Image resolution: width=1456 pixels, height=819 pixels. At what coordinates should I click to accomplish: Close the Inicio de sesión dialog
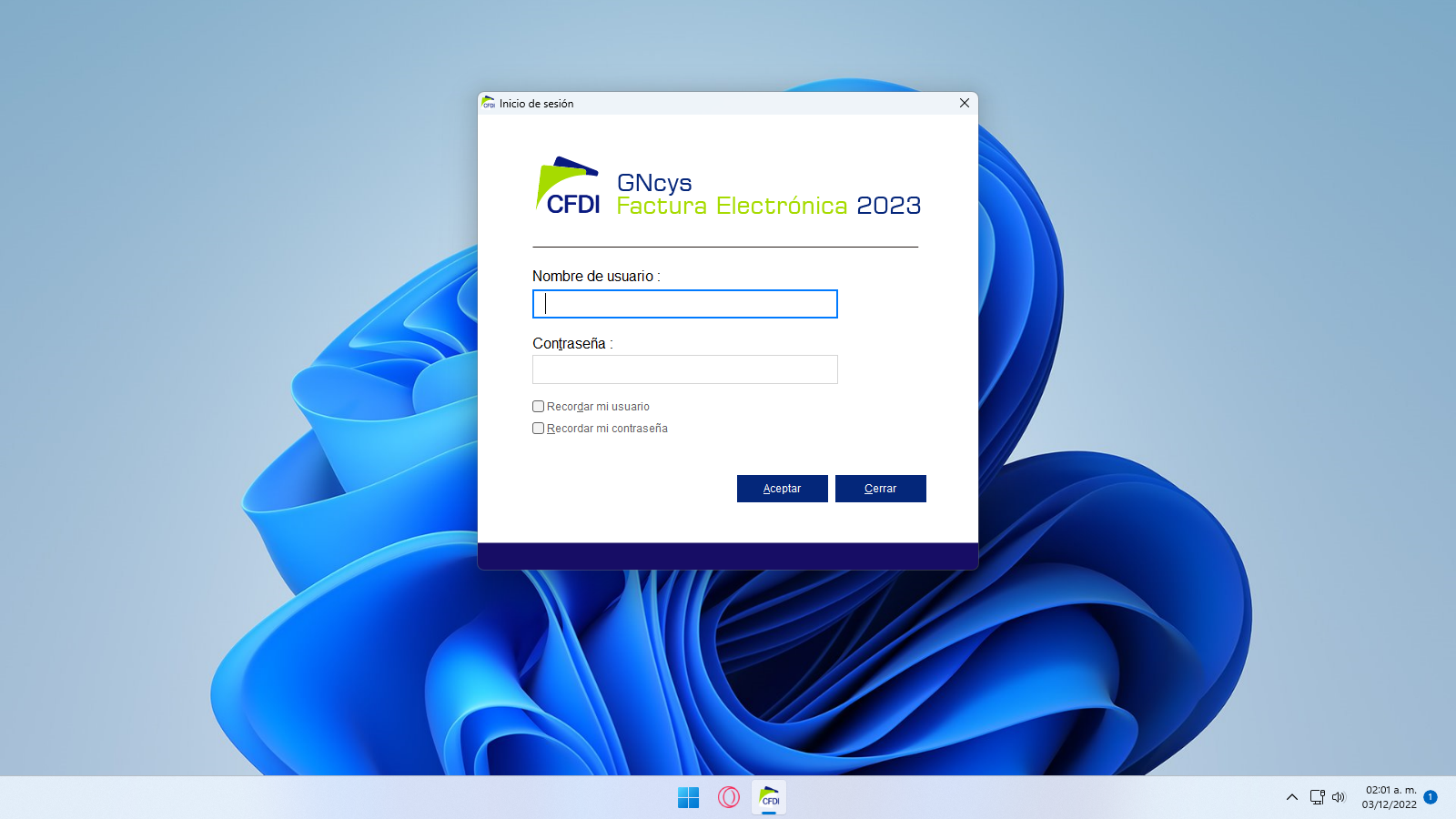click(965, 103)
